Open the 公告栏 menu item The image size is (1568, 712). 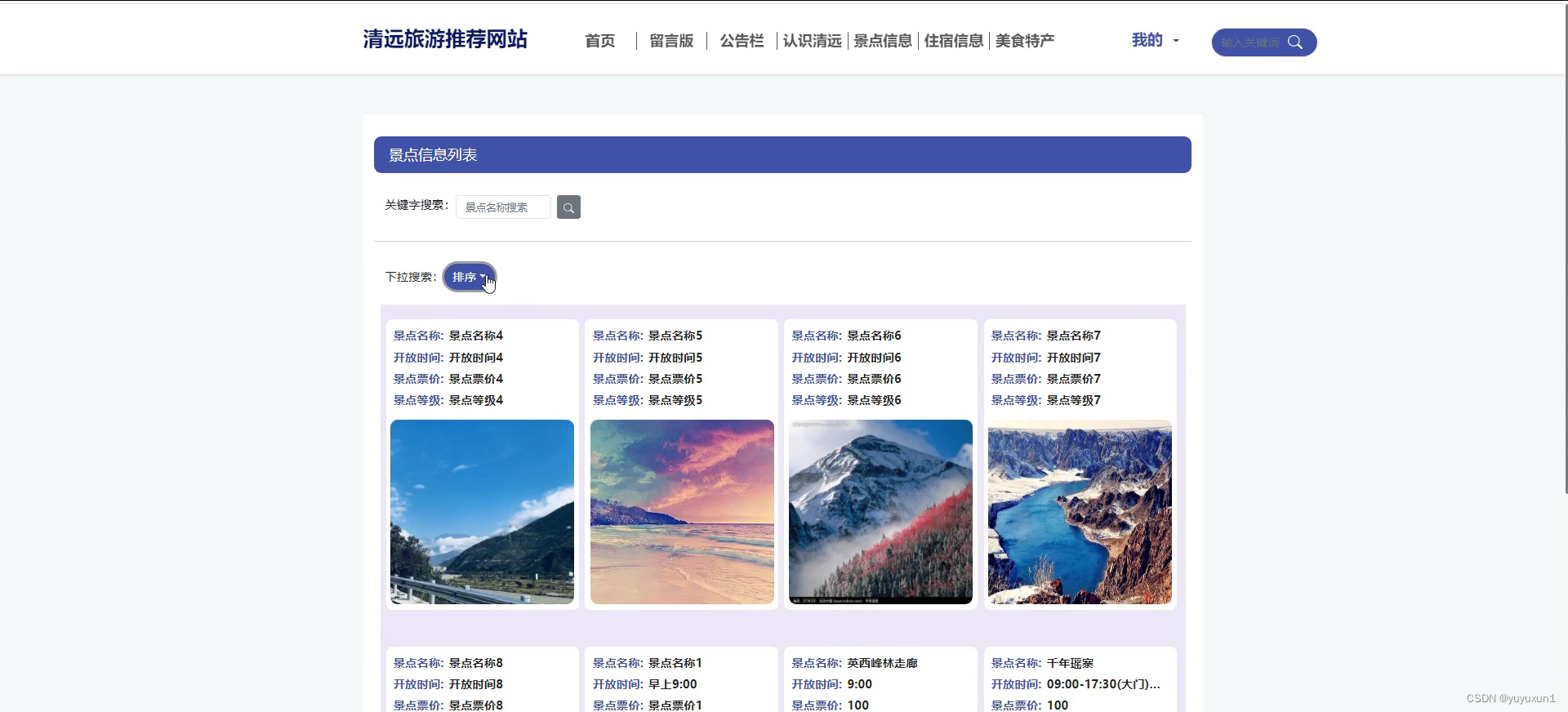pyautogui.click(x=742, y=41)
